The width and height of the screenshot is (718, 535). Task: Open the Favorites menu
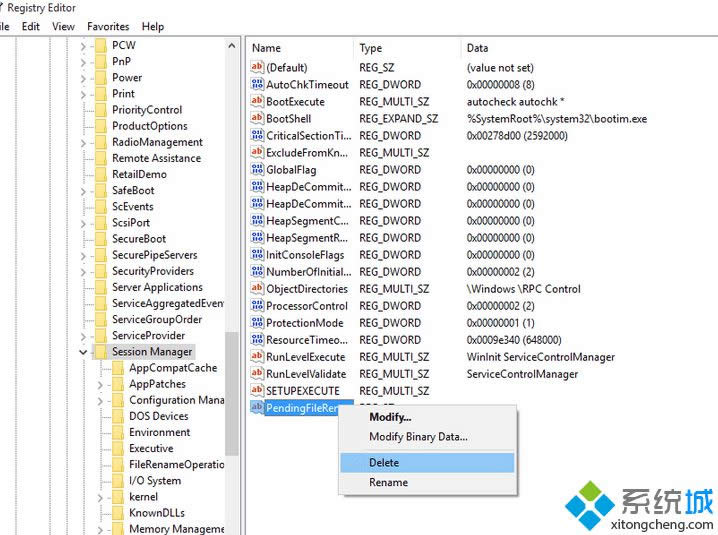108,27
